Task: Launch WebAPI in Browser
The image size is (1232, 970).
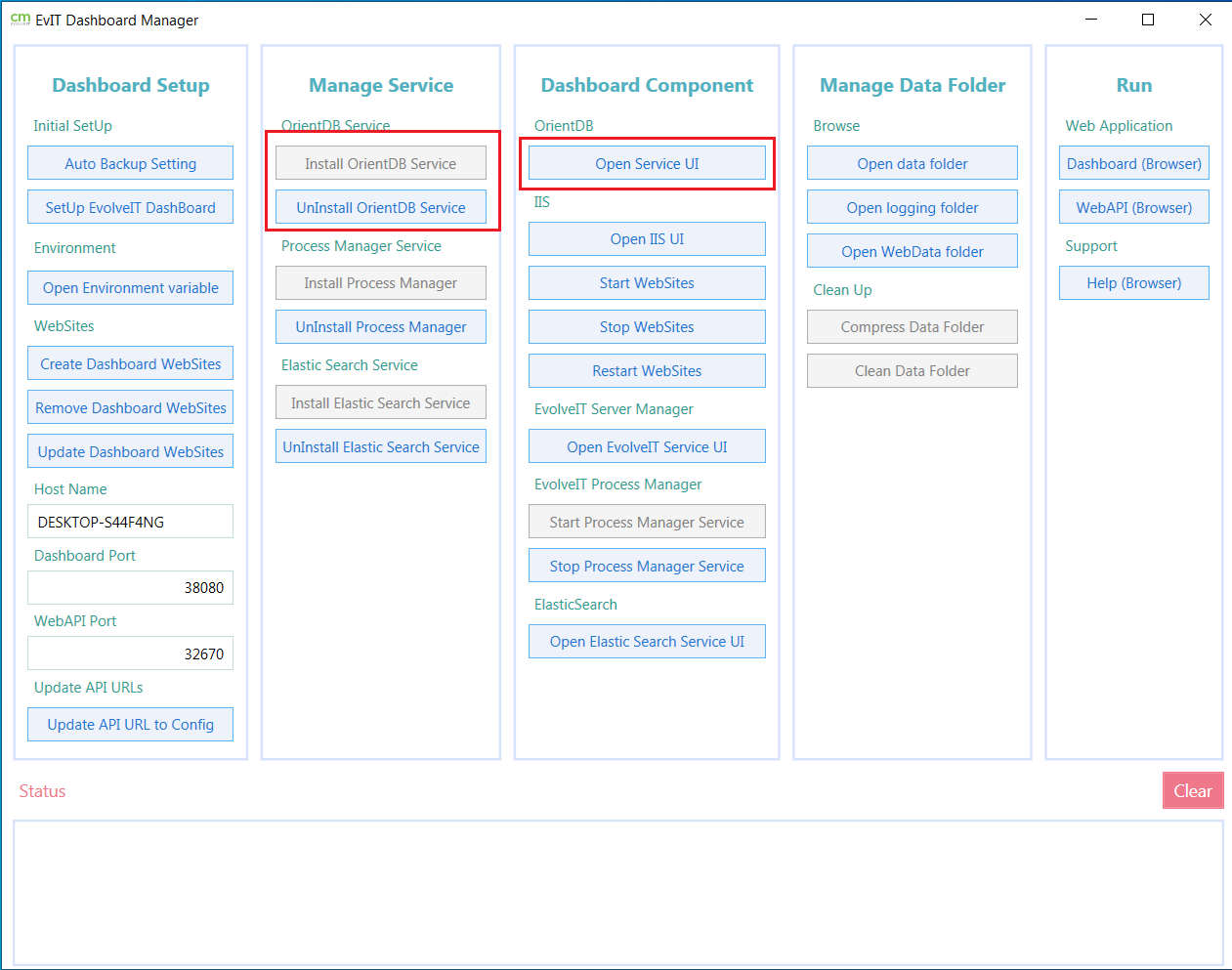Action: (1134, 207)
